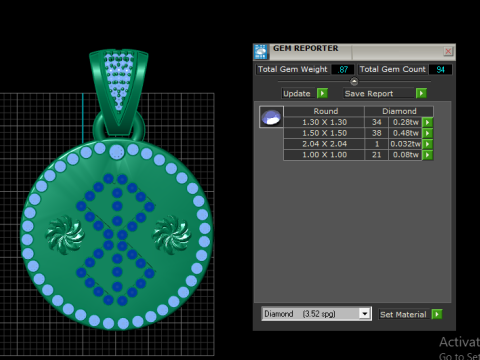Click the Total Gem Count value 94
Viewport: 480px width, 360px height.
440,70
